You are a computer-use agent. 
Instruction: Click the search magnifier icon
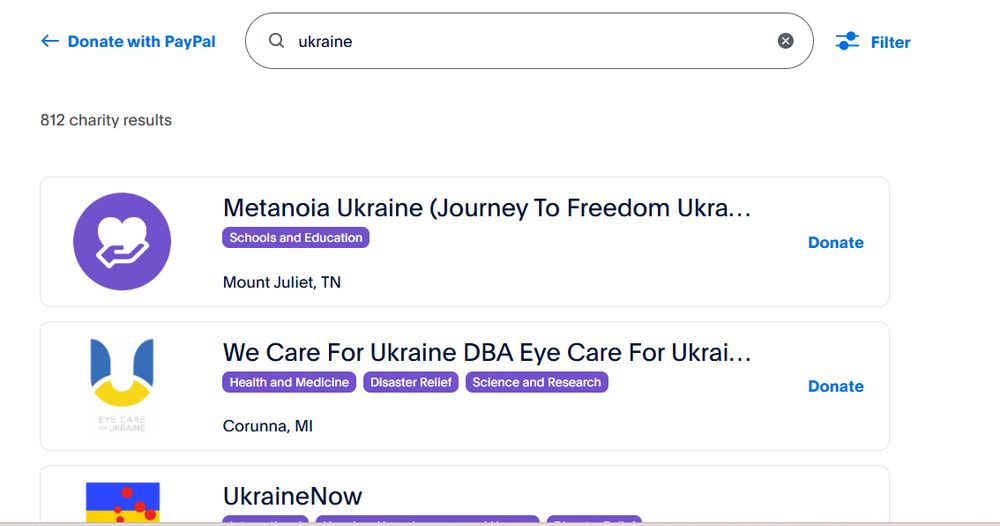[277, 41]
